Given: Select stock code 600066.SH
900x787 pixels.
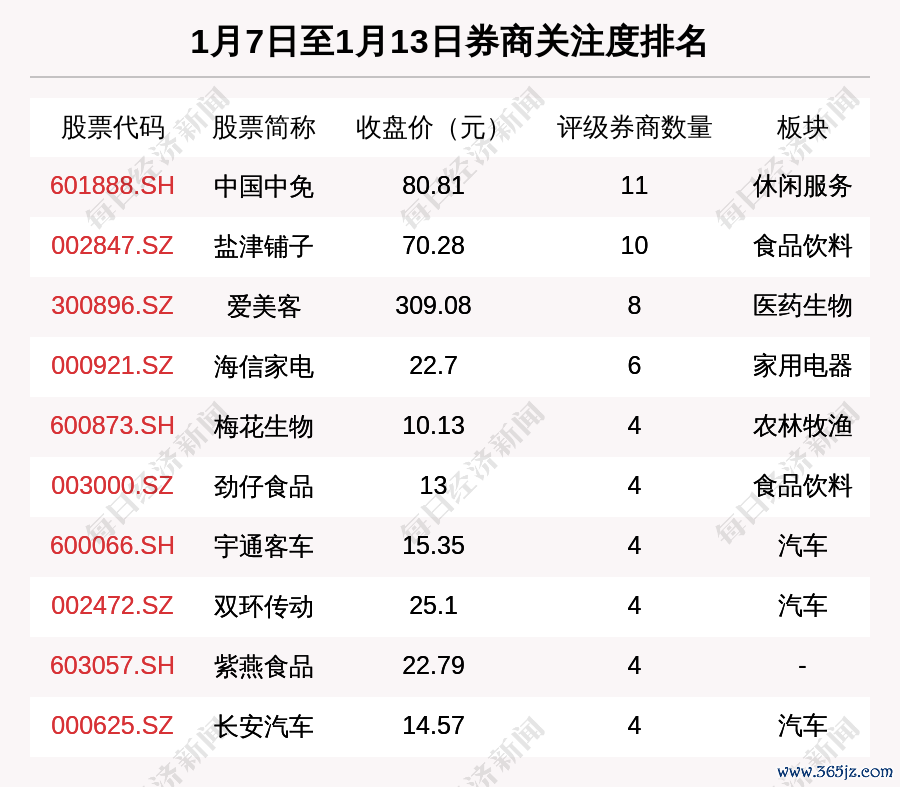Looking at the screenshot, I should (x=112, y=545).
